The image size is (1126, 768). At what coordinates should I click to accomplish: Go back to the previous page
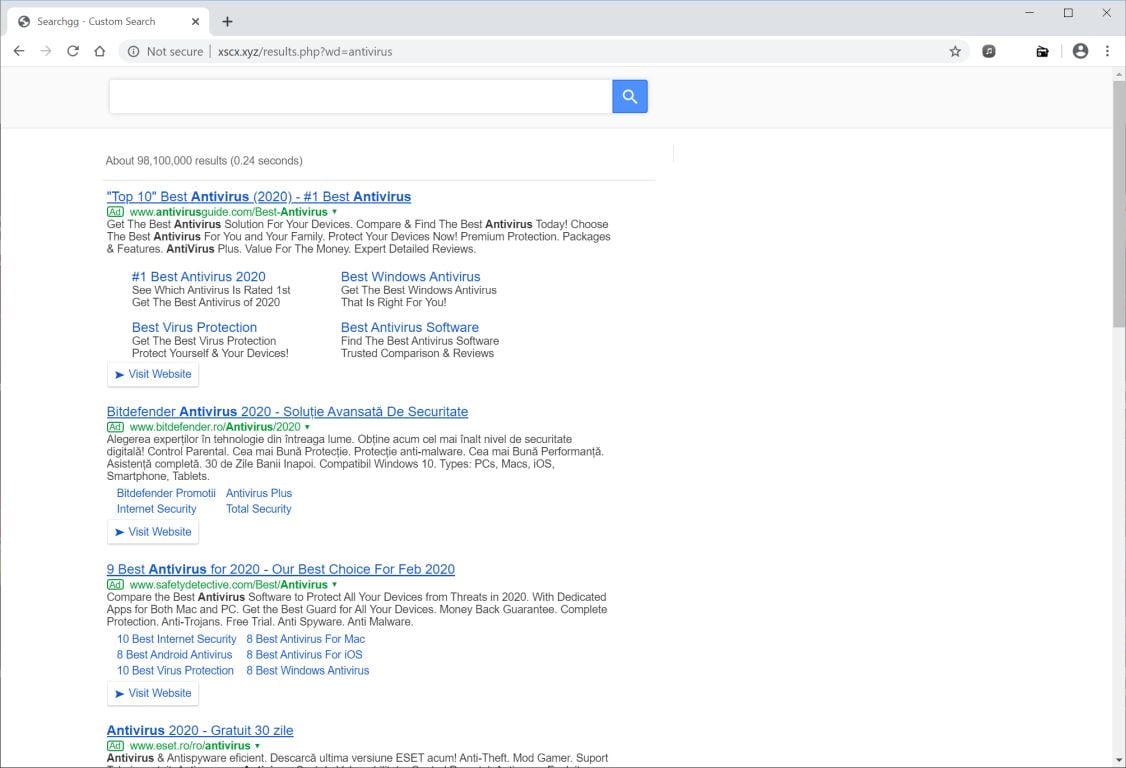tap(19, 51)
